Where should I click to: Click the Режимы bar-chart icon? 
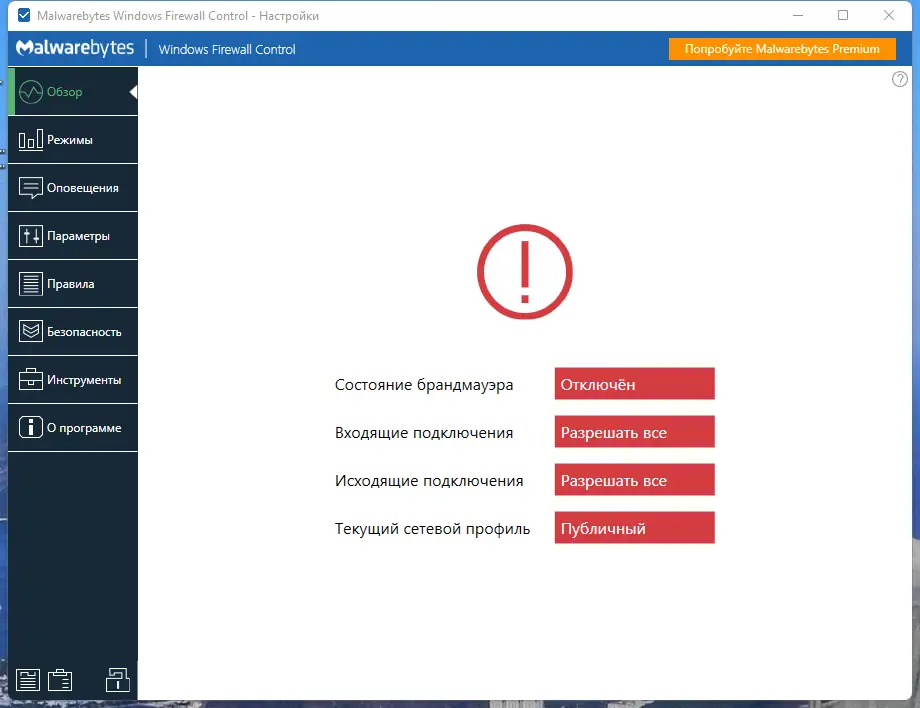pos(31,140)
